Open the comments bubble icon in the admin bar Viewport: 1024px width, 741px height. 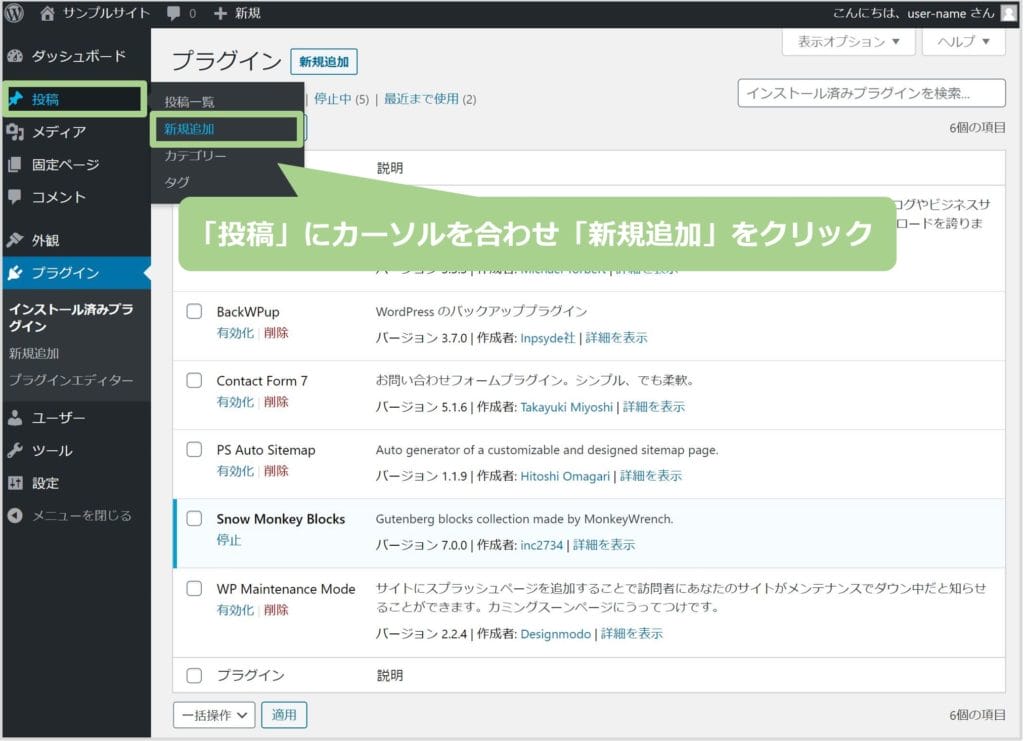tap(173, 13)
